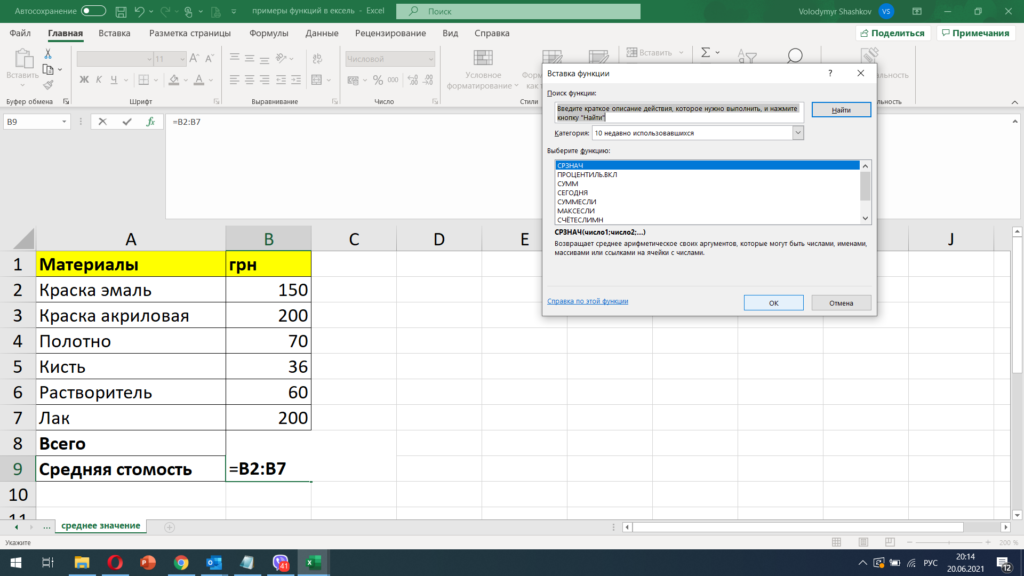Open the Вставка tab

tap(114, 33)
